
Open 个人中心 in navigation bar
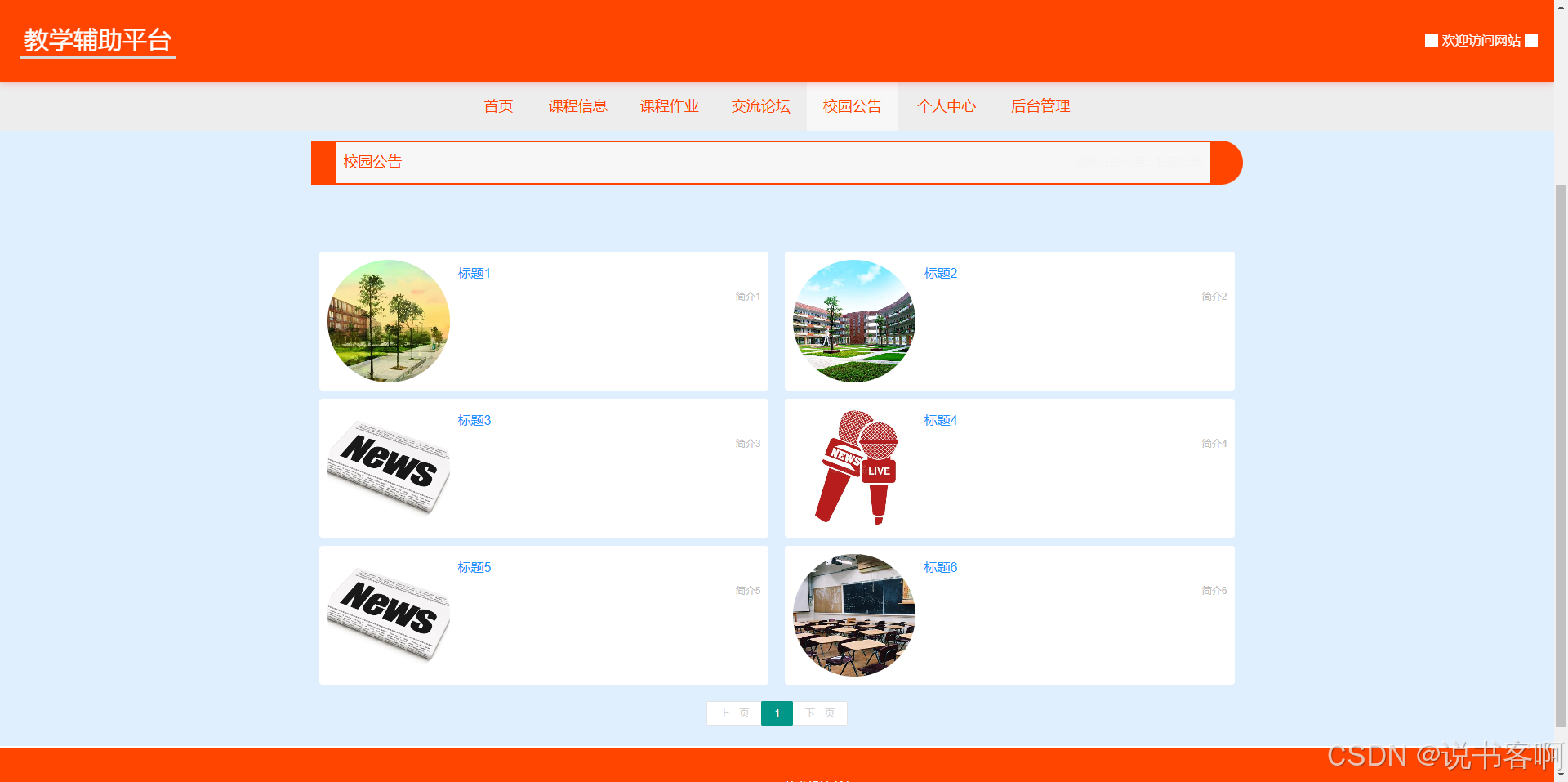(946, 106)
